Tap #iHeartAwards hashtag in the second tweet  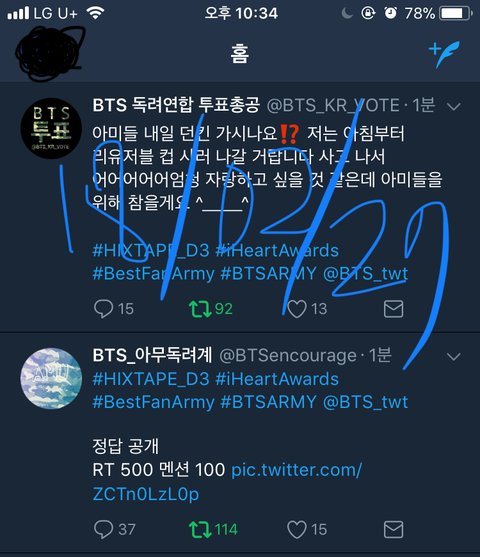click(x=277, y=379)
